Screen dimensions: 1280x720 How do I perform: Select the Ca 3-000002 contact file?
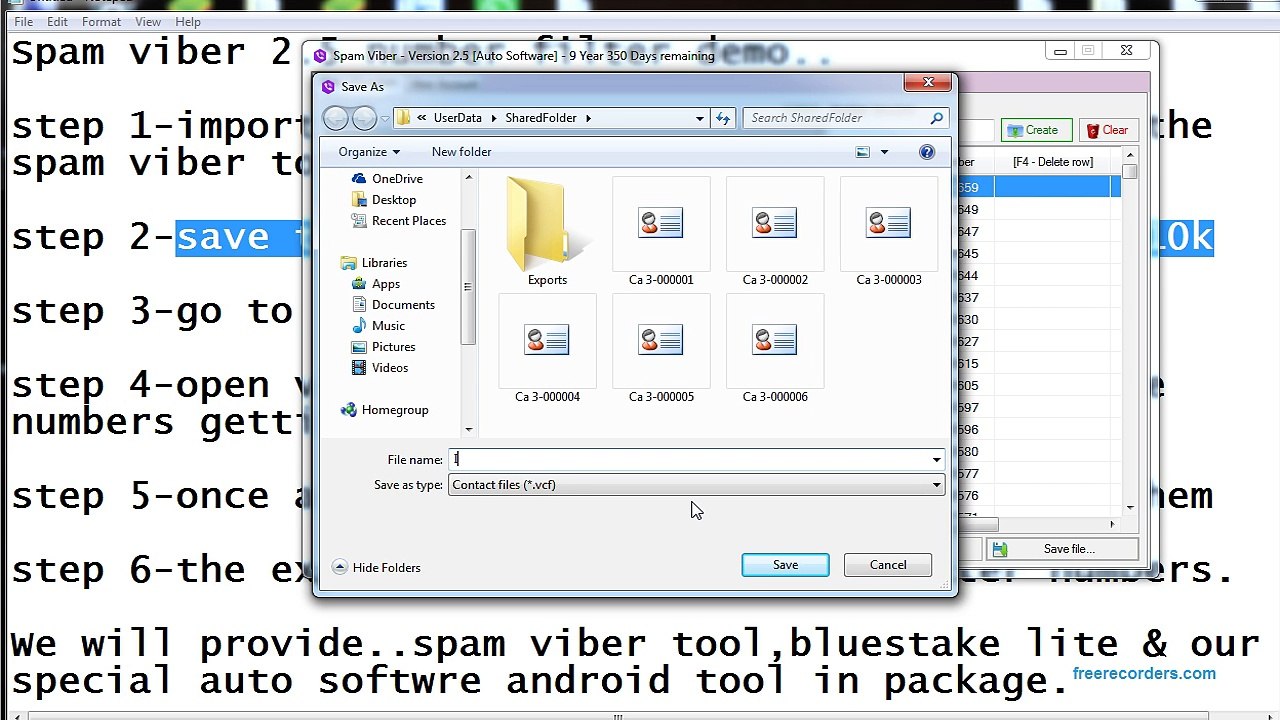[x=775, y=233]
